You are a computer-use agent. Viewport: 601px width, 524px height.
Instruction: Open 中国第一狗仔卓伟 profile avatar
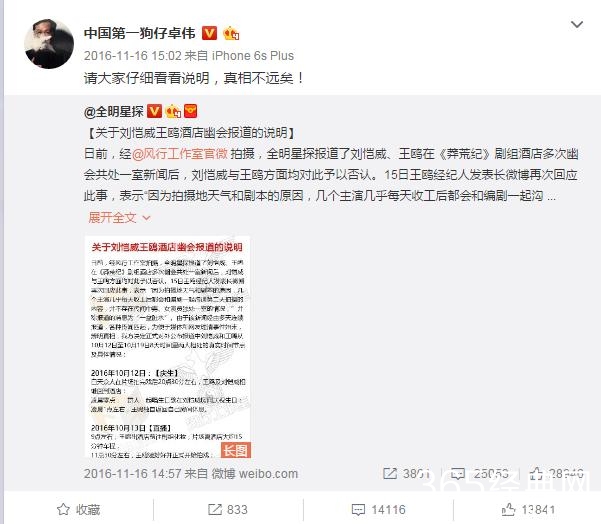(49, 44)
